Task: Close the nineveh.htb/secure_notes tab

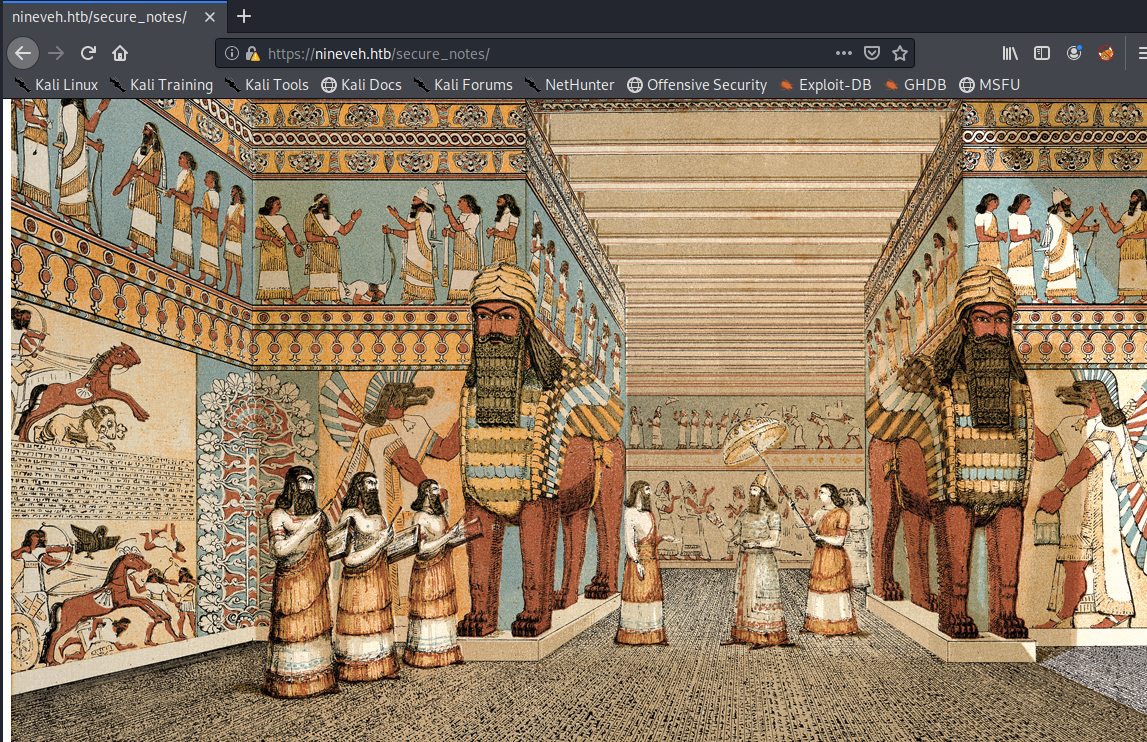Action: pos(210,16)
